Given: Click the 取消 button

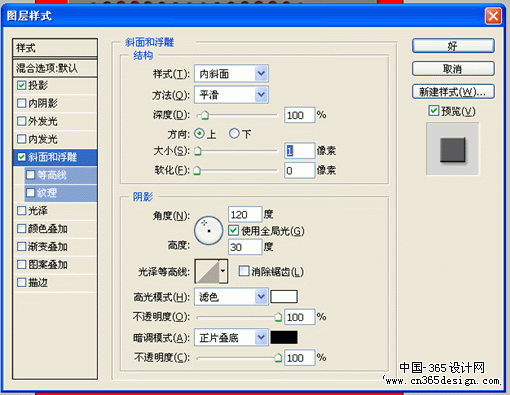Looking at the screenshot, I should coord(453,69).
